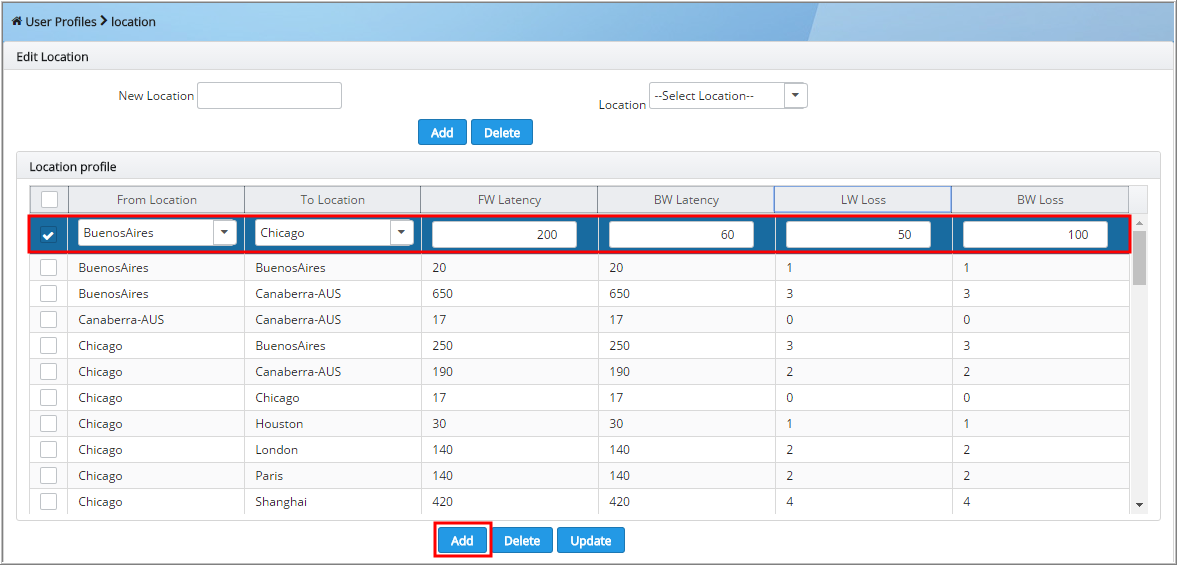This screenshot has height=565, width=1177.
Task: Check the Chicago to Canaberra-AUS row
Action: click(49, 371)
